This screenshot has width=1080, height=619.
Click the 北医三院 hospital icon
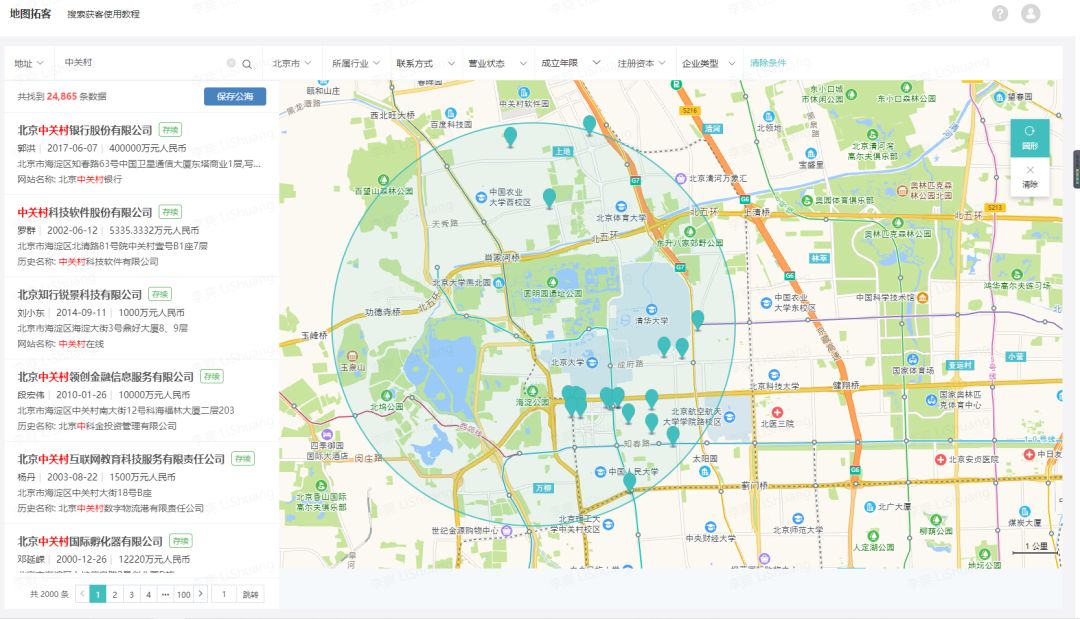777,412
